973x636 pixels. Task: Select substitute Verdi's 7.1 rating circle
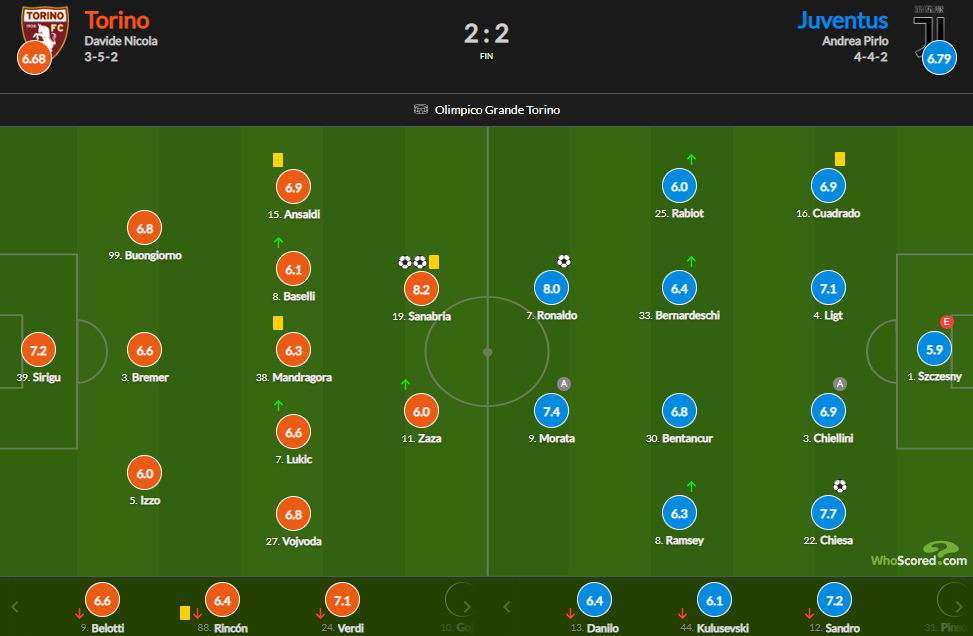coord(342,600)
